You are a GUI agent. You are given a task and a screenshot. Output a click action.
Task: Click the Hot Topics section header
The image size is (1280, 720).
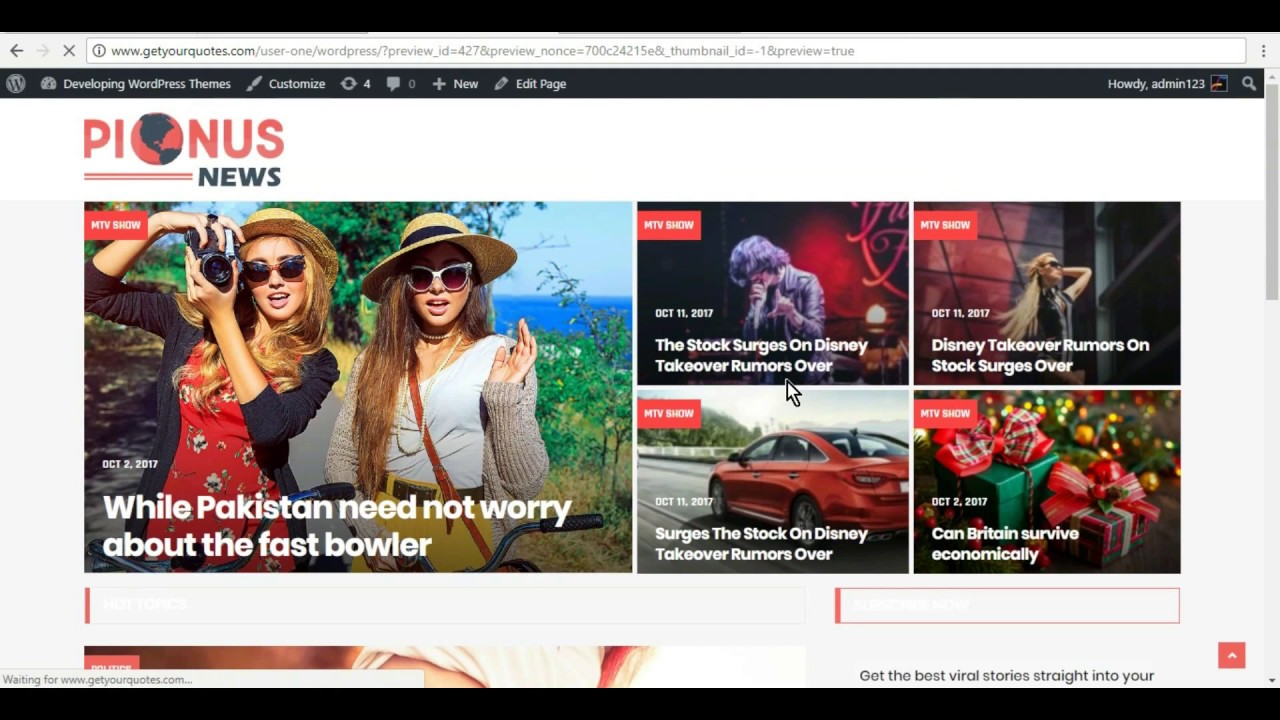[x=445, y=605]
